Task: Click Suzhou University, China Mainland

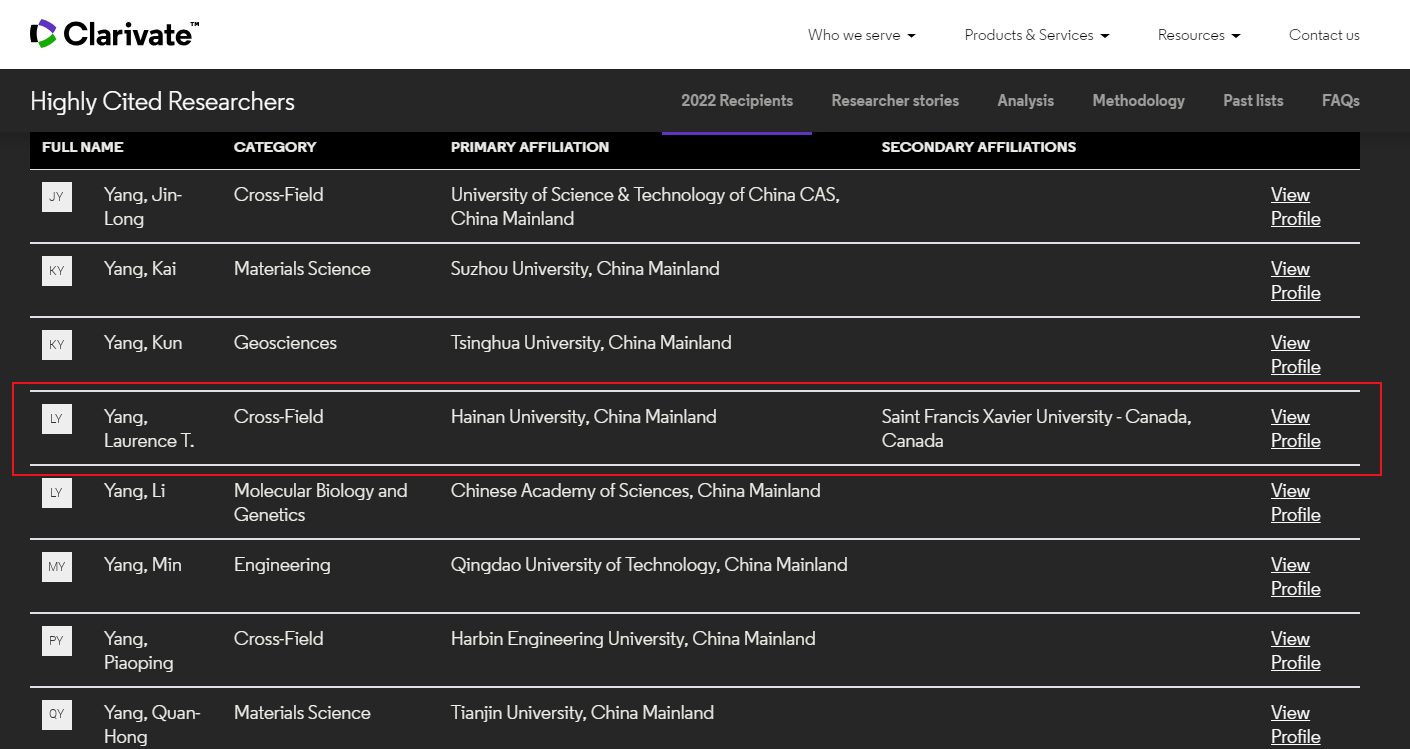Action: (585, 269)
